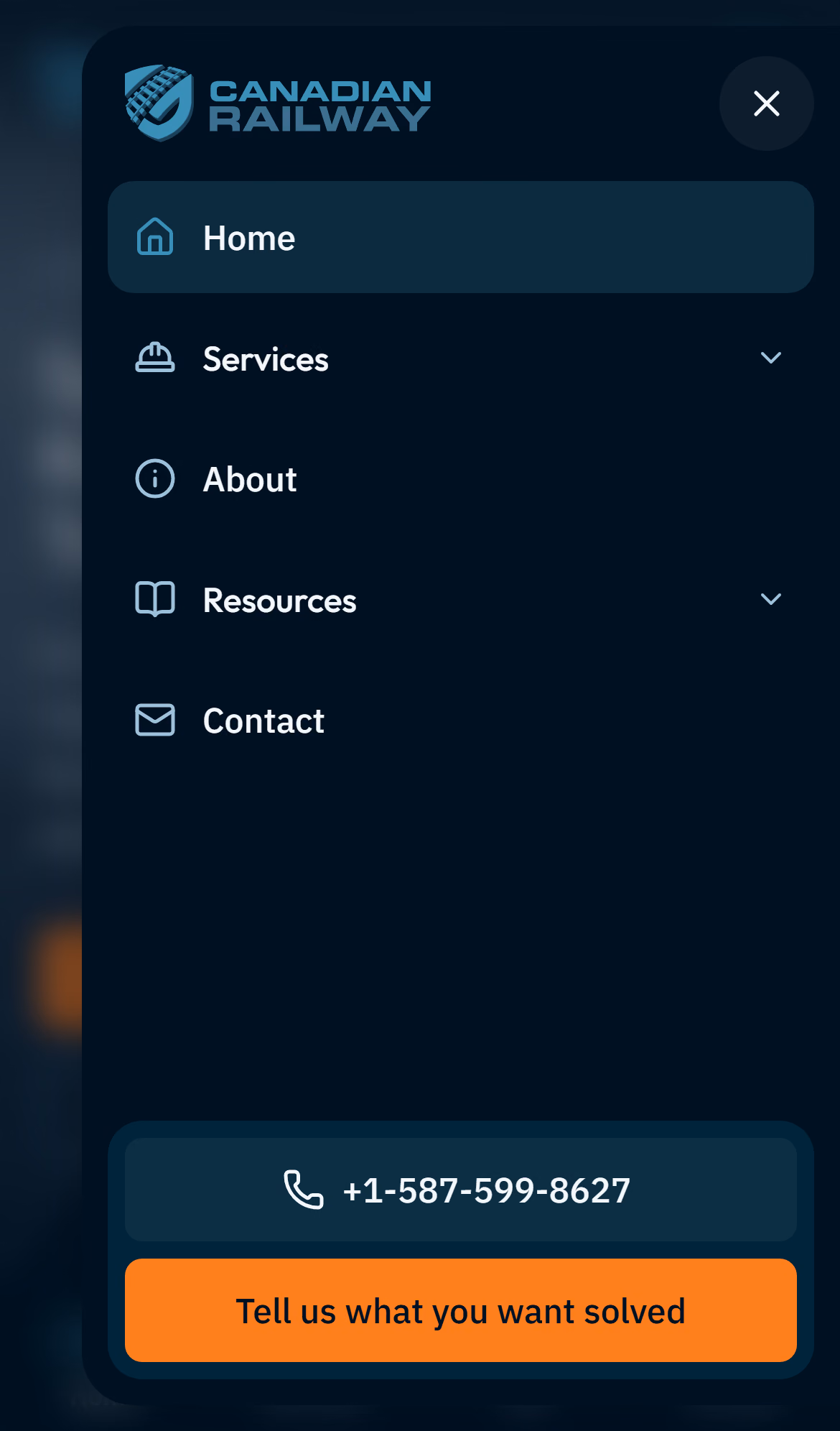The height and width of the screenshot is (1431, 840).
Task: Click the CANADIAN RAILWAY wordmark text
Action: coord(320,105)
